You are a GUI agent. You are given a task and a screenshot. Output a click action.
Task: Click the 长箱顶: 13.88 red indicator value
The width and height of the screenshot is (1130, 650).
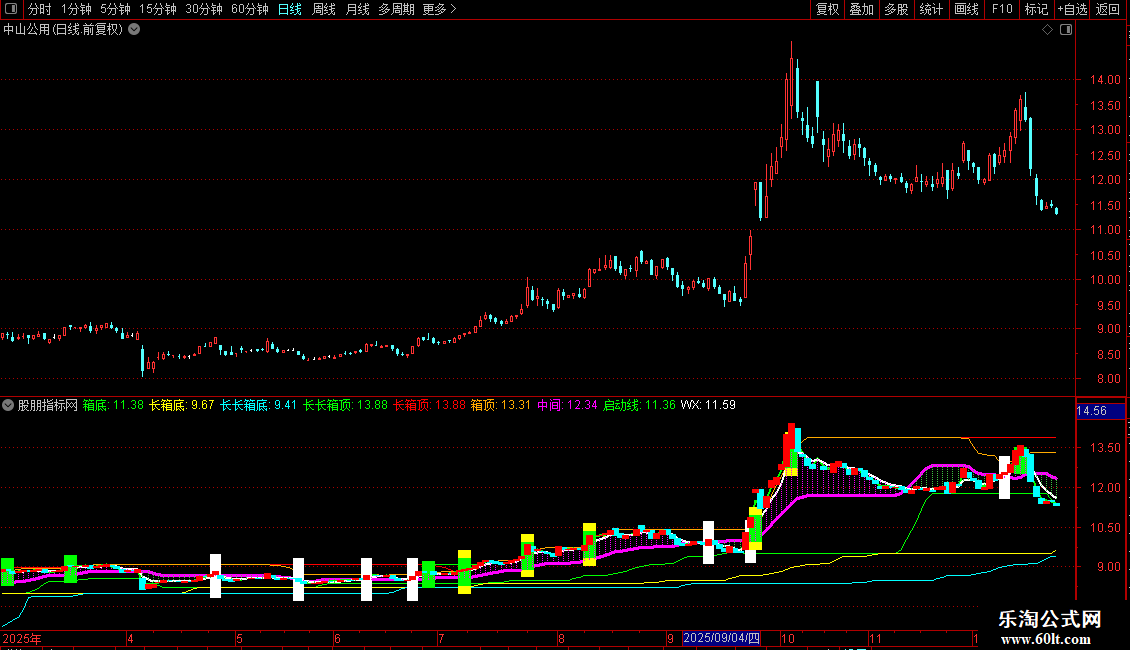(430, 405)
